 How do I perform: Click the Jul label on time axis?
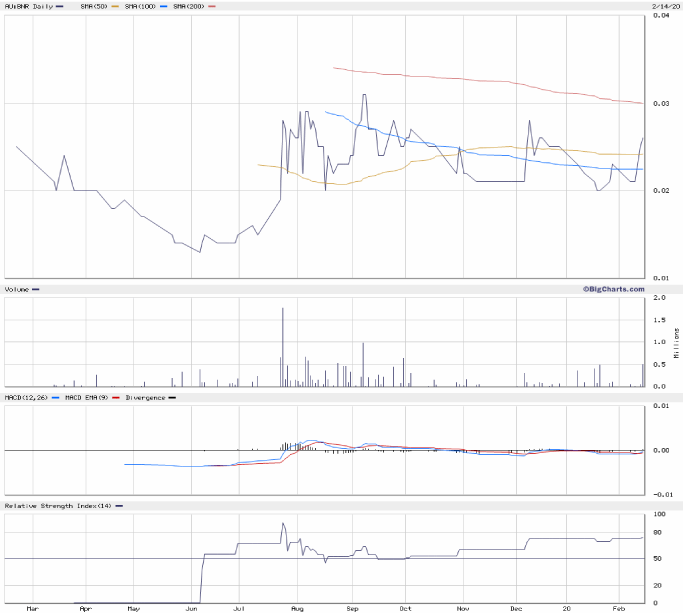[x=239, y=607]
